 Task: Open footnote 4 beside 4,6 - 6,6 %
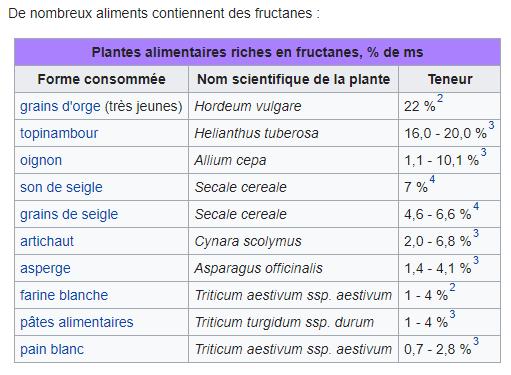pos(476,206)
